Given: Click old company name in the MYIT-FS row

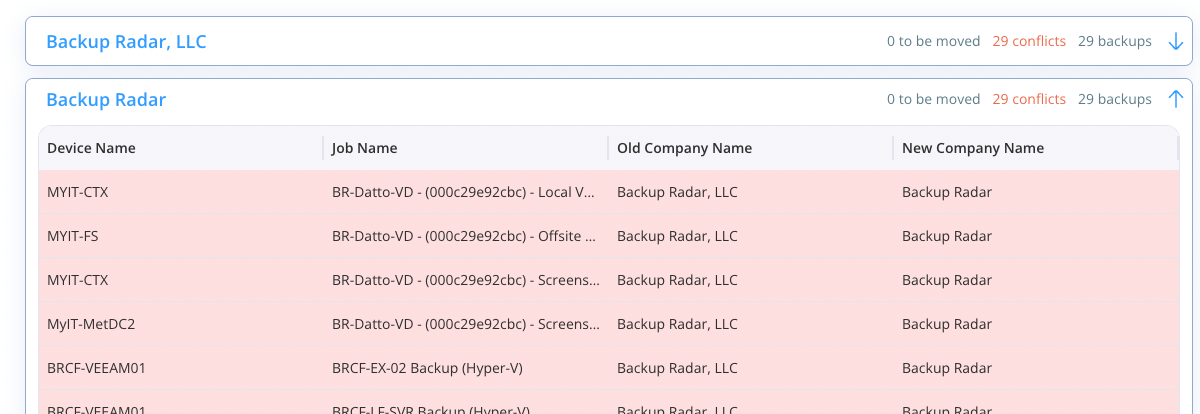Looking at the screenshot, I should pos(677,236).
